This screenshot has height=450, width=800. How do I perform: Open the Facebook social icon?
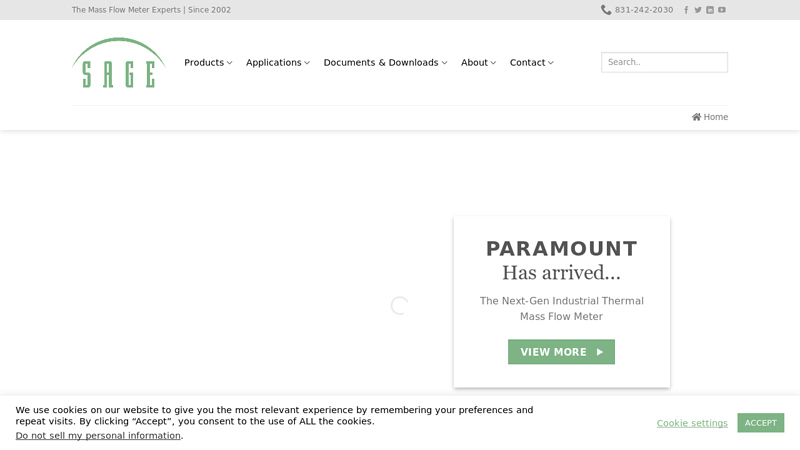(686, 10)
